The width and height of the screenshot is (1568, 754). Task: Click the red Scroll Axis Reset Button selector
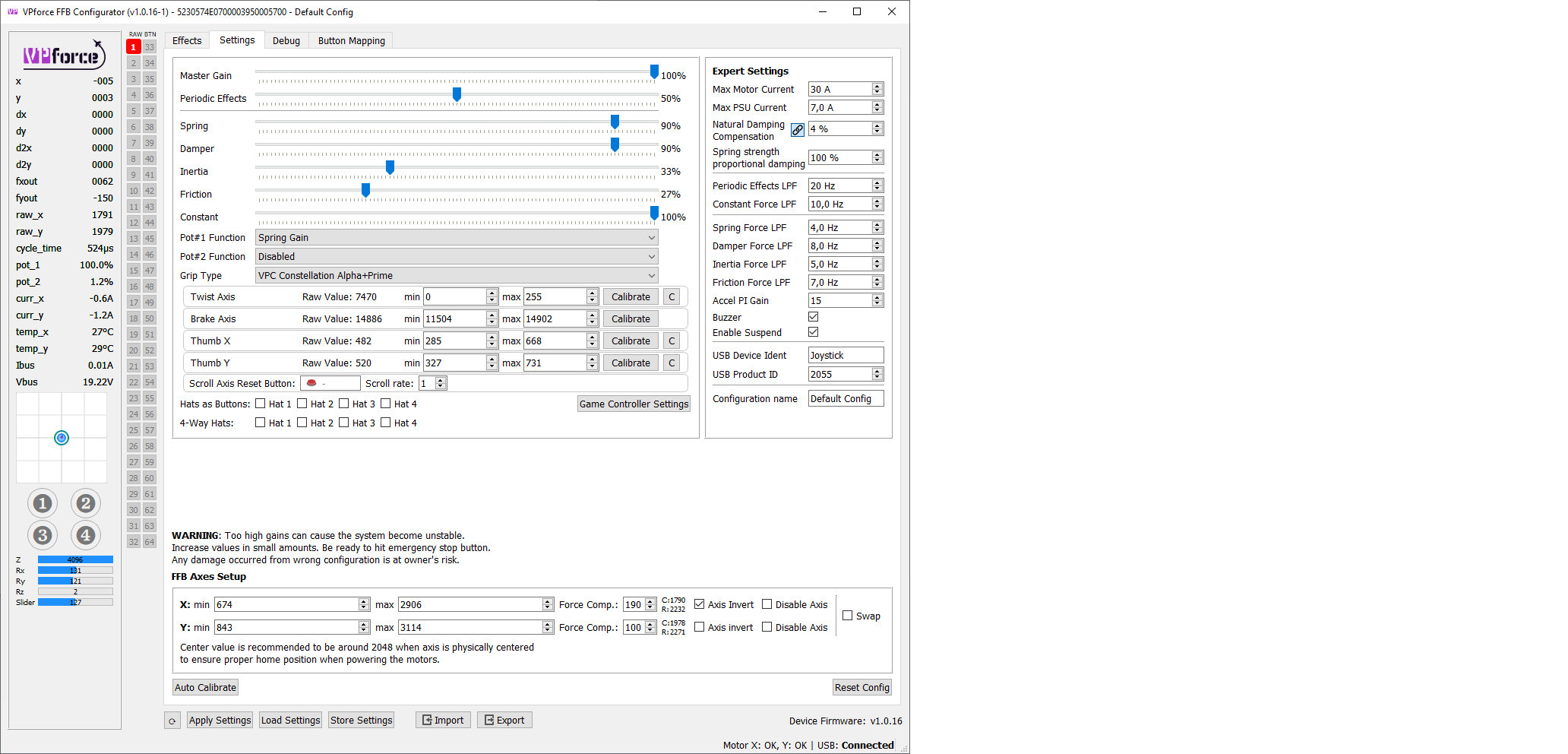[x=330, y=383]
